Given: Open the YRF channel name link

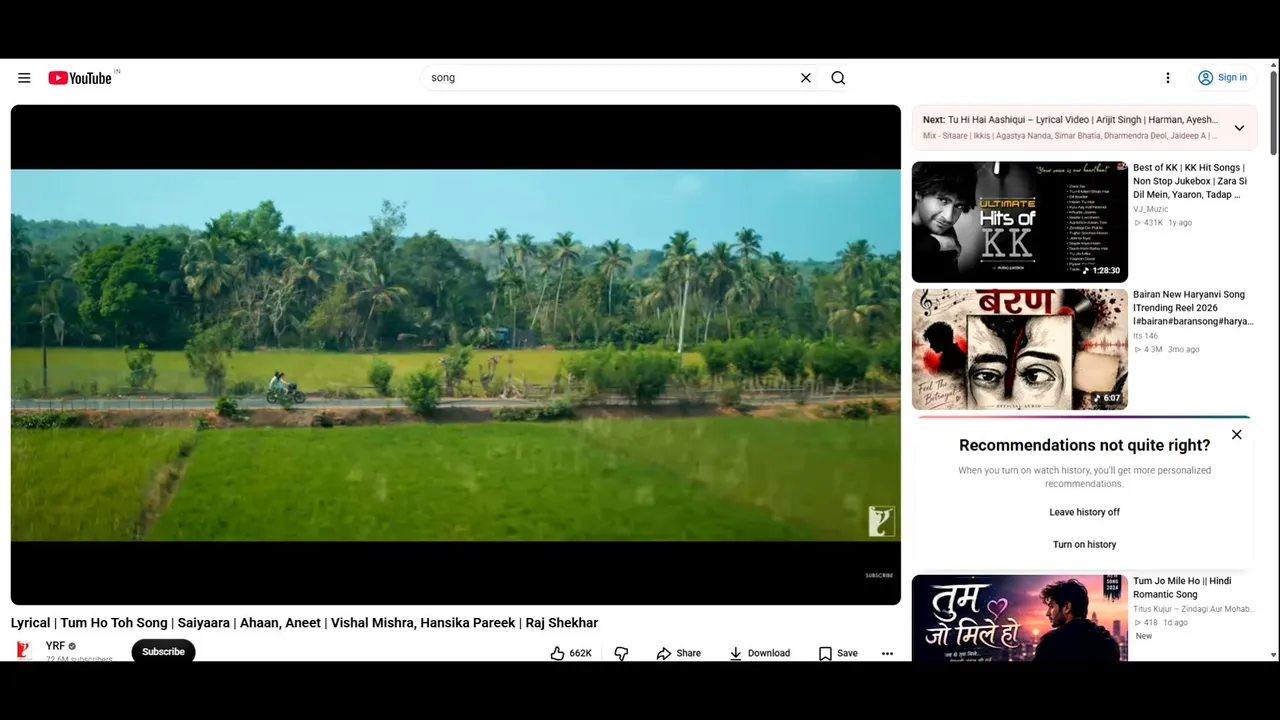Looking at the screenshot, I should (x=55, y=646).
